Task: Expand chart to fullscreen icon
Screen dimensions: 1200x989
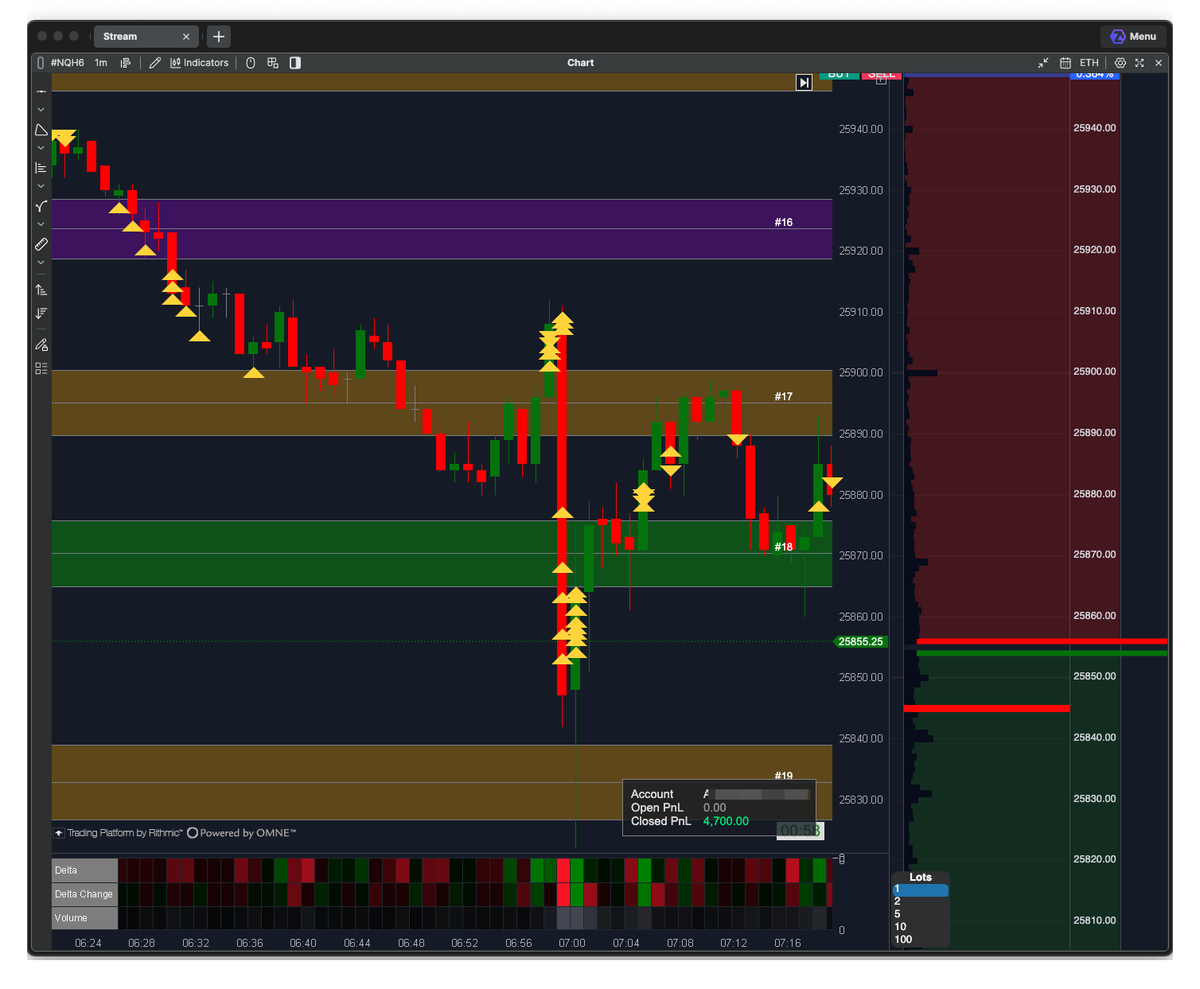Action: [x=1140, y=63]
